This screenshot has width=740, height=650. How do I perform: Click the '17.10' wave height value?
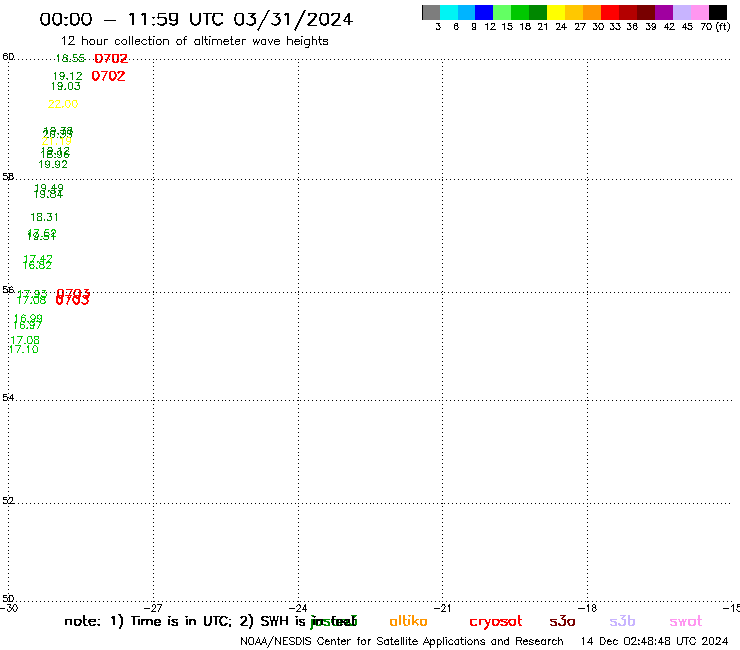tap(24, 349)
